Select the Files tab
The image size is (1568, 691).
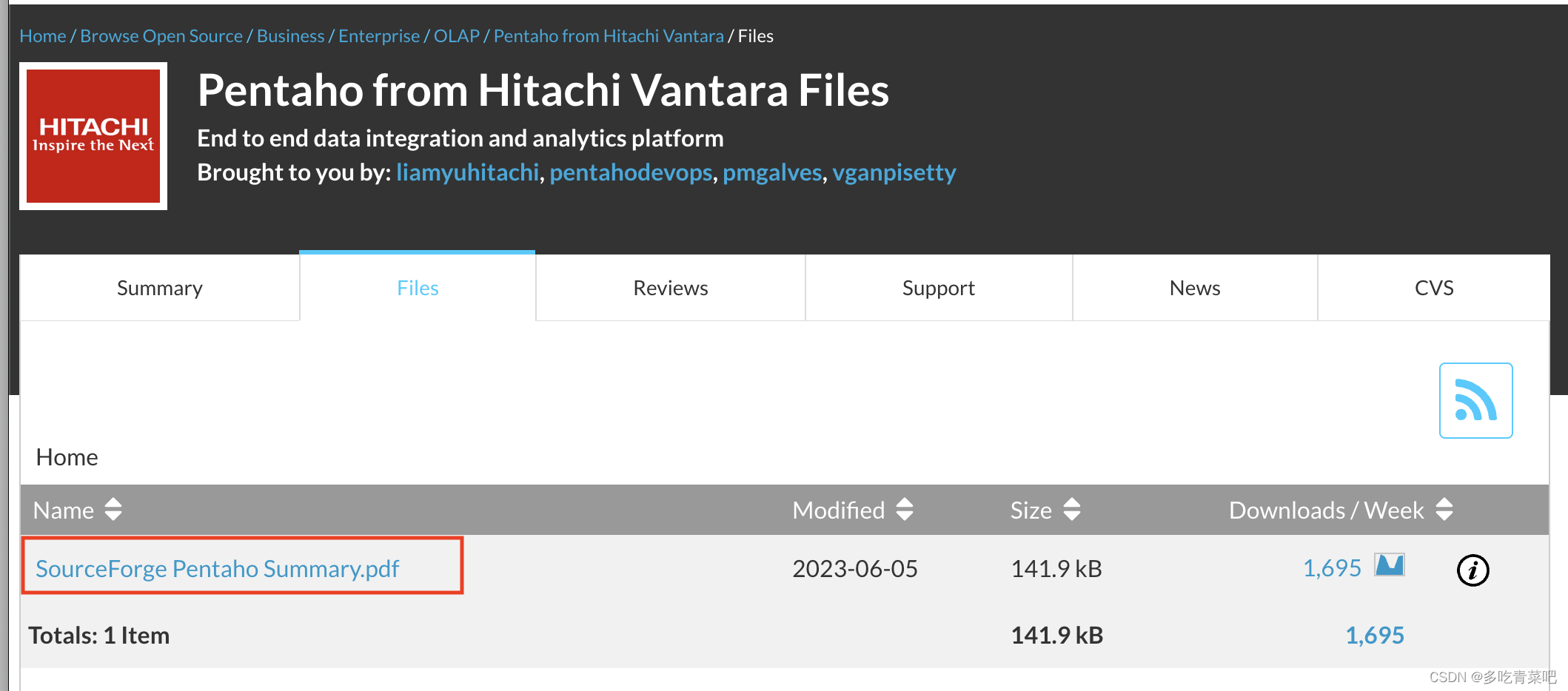(x=418, y=288)
